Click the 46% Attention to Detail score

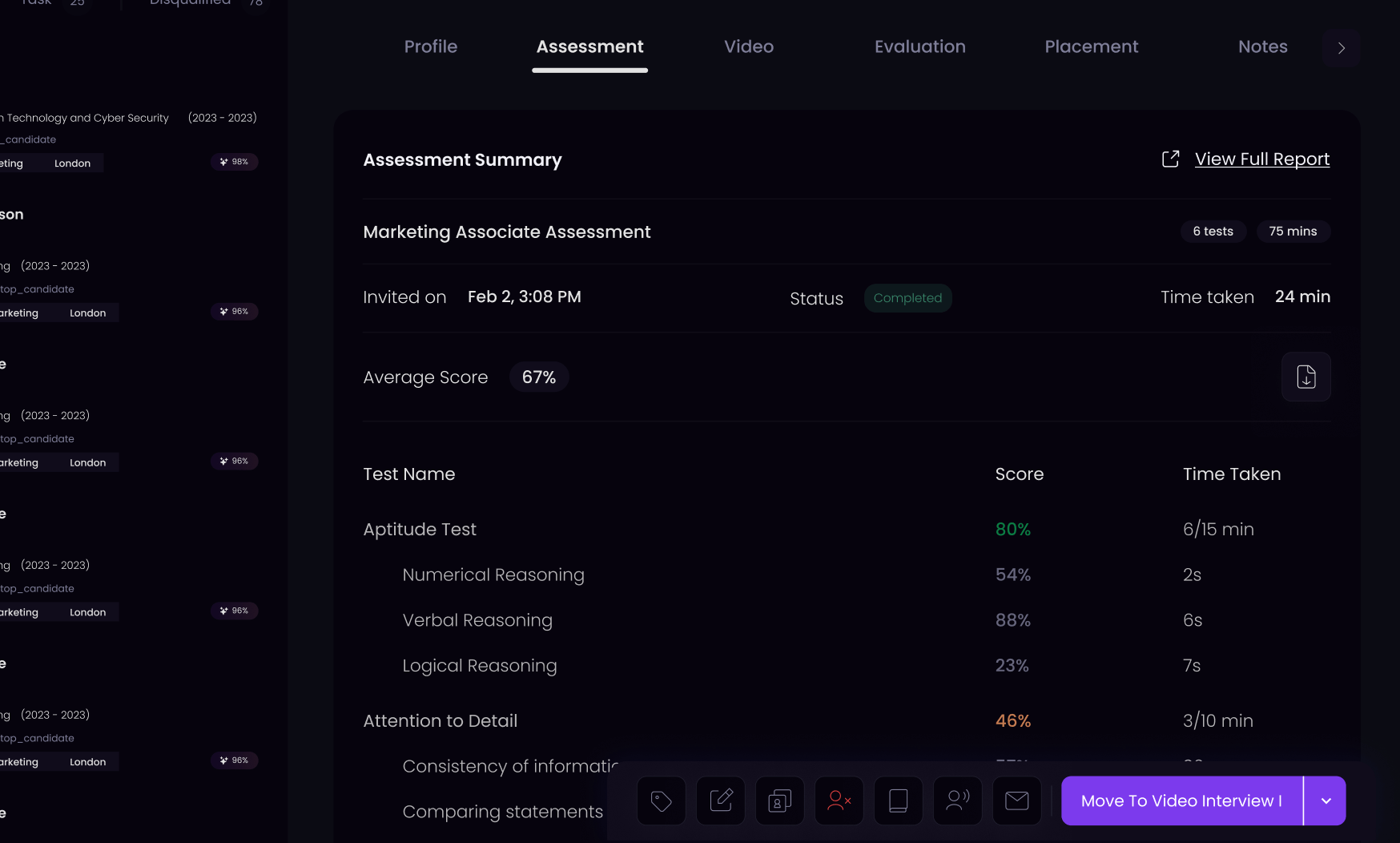point(1012,721)
